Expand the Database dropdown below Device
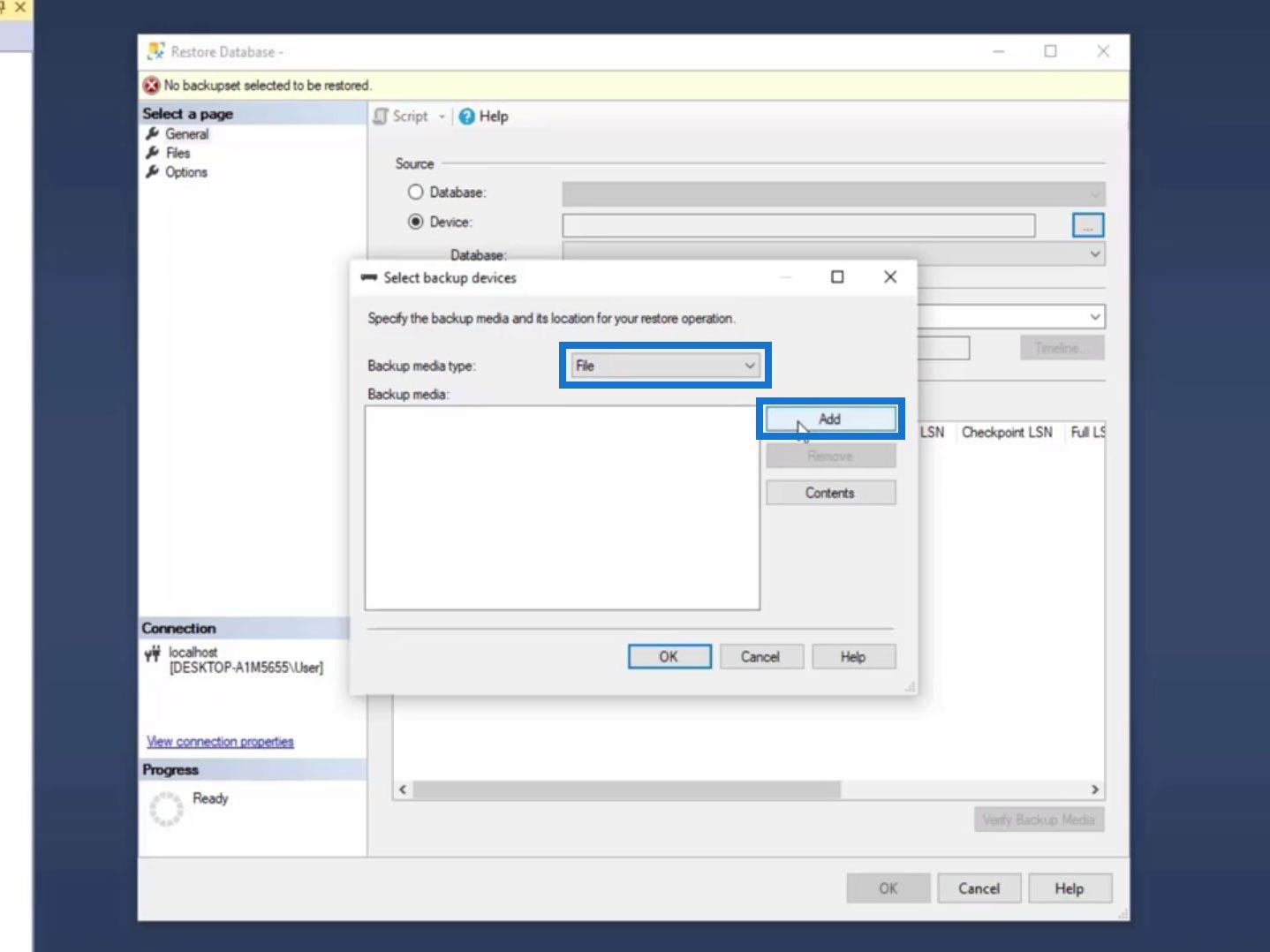This screenshot has height=952, width=1270. coord(1095,254)
